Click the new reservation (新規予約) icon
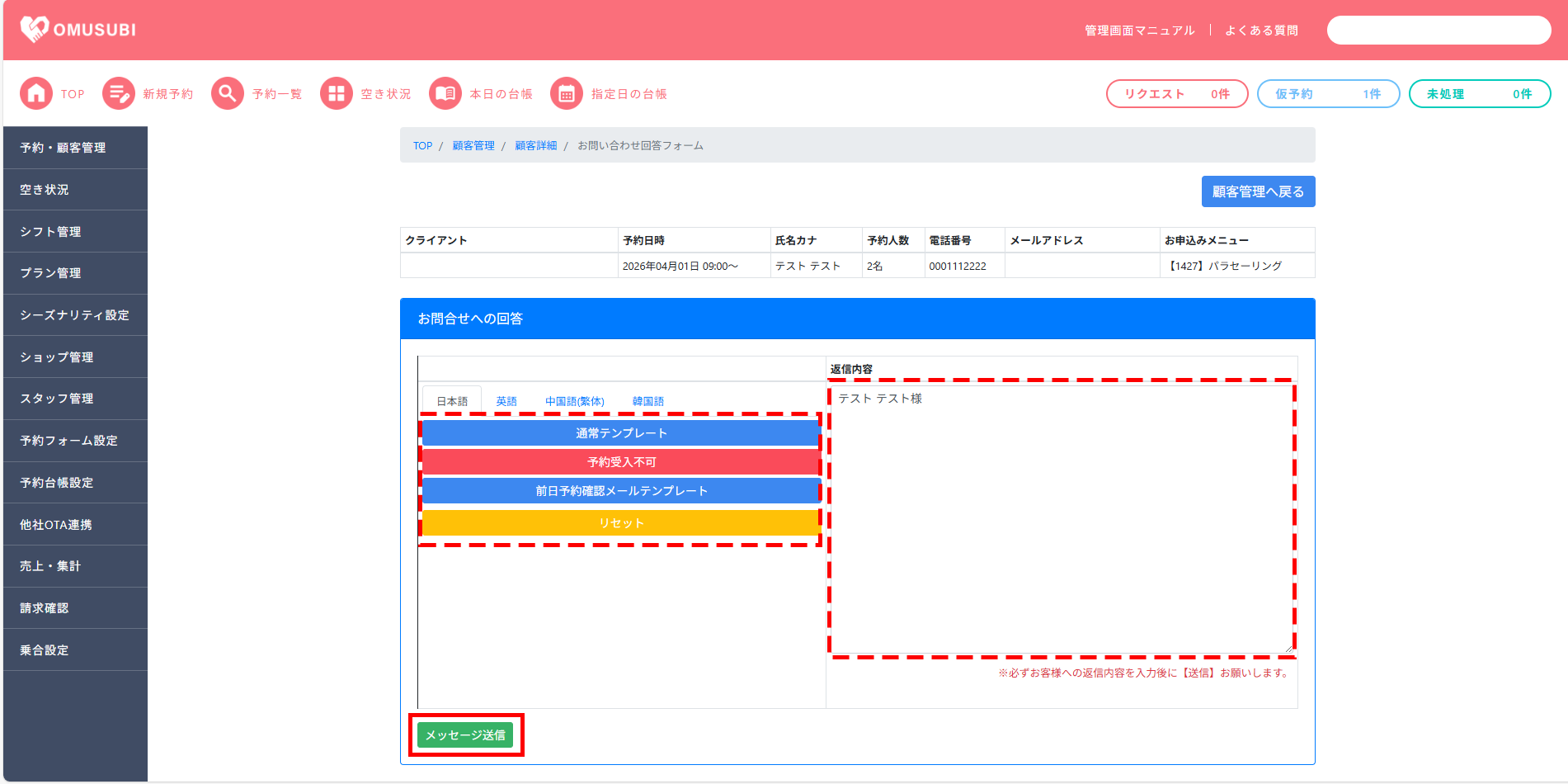Screen dimensions: 1568x784 119,94
